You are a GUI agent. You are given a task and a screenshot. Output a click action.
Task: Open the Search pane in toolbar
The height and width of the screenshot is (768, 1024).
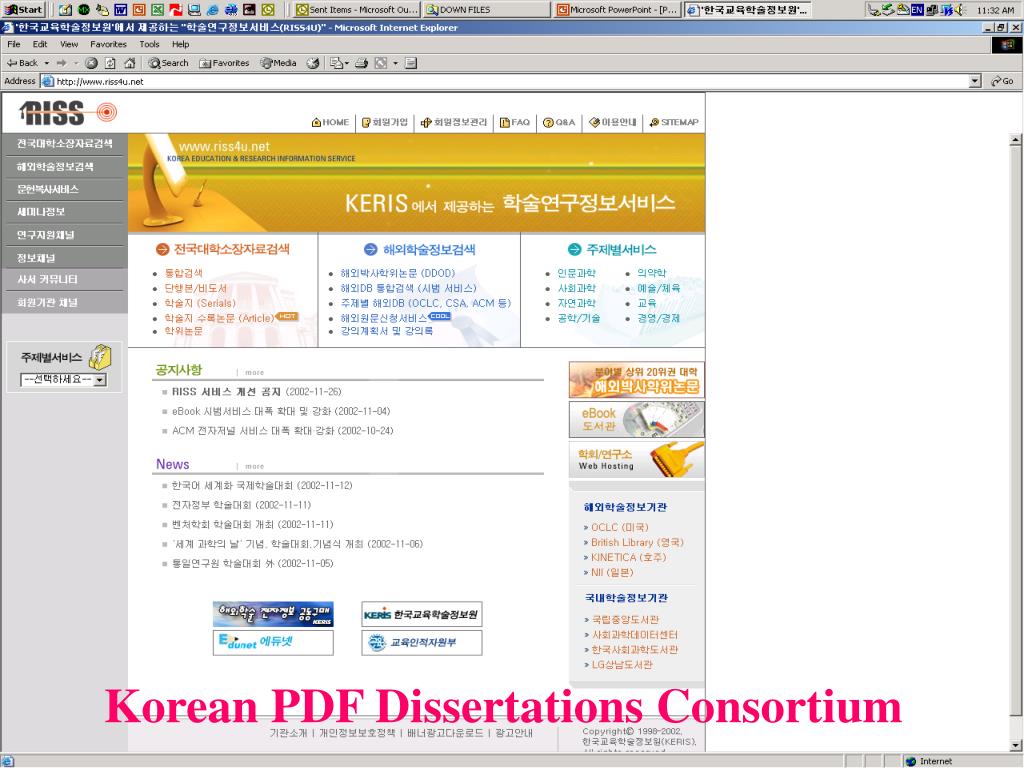[x=168, y=63]
